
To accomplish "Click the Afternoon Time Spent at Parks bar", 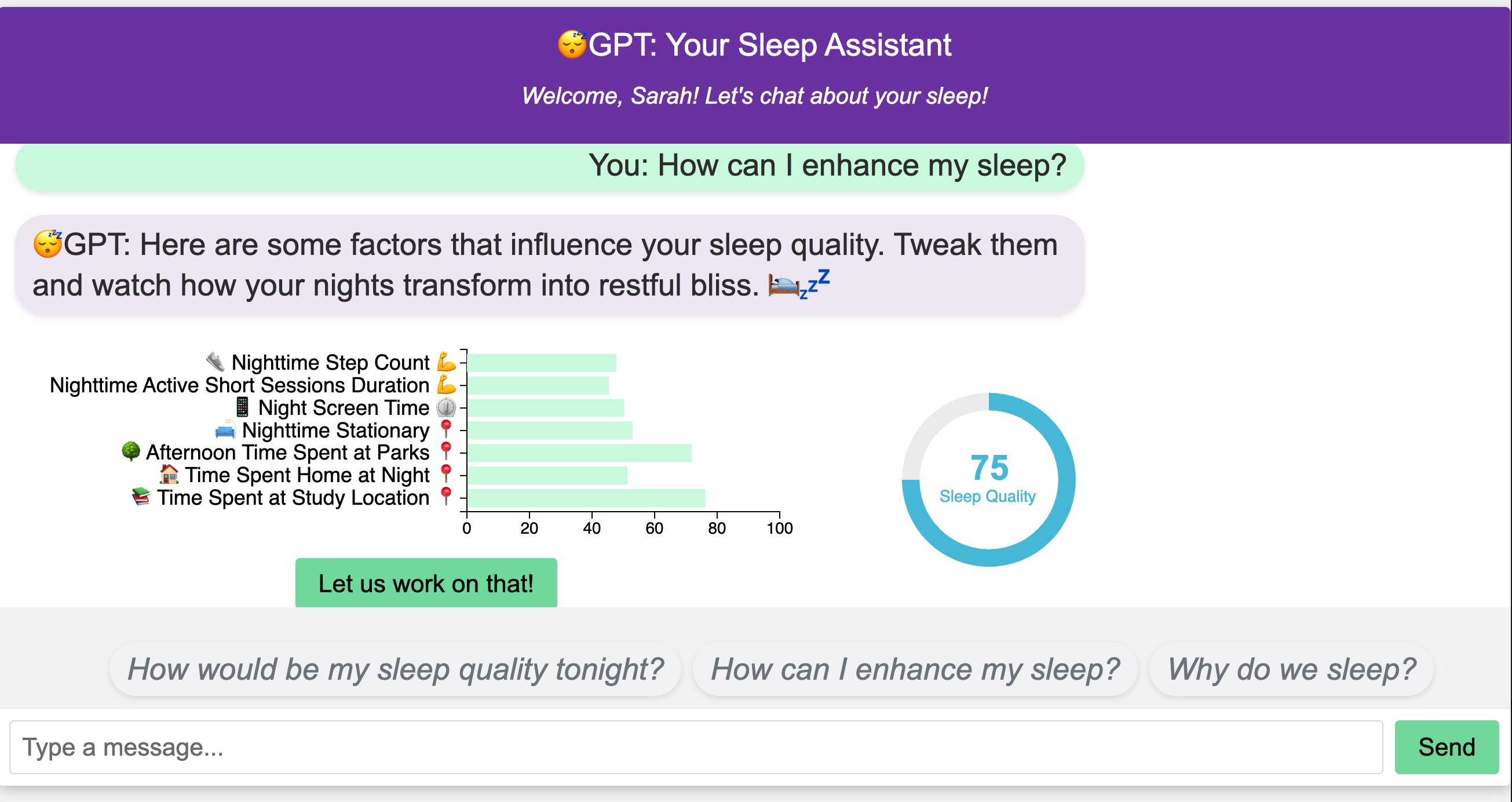I will (x=579, y=453).
